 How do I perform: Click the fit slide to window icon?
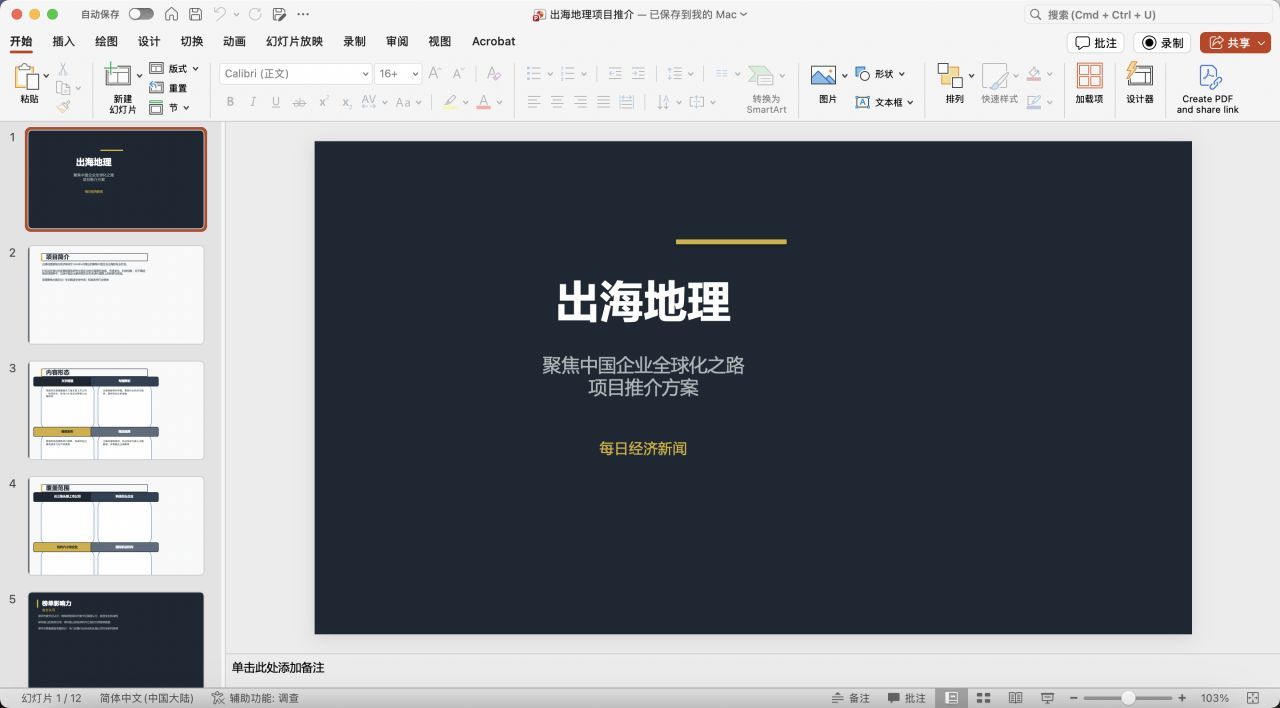point(1254,698)
